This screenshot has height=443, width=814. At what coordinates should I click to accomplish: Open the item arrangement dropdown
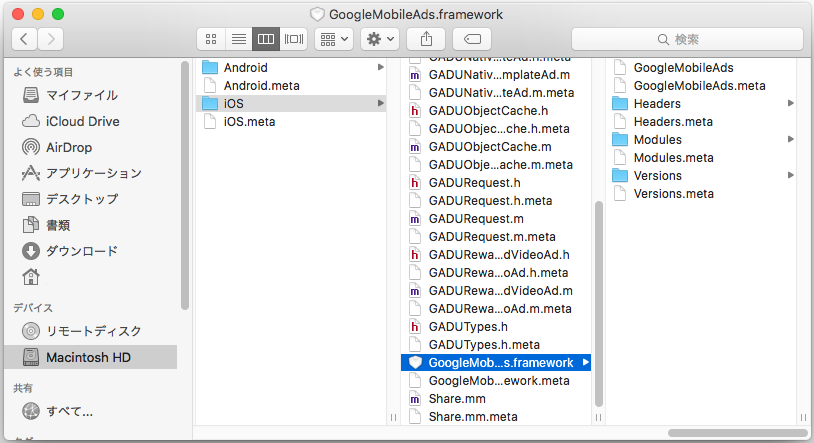[x=334, y=39]
